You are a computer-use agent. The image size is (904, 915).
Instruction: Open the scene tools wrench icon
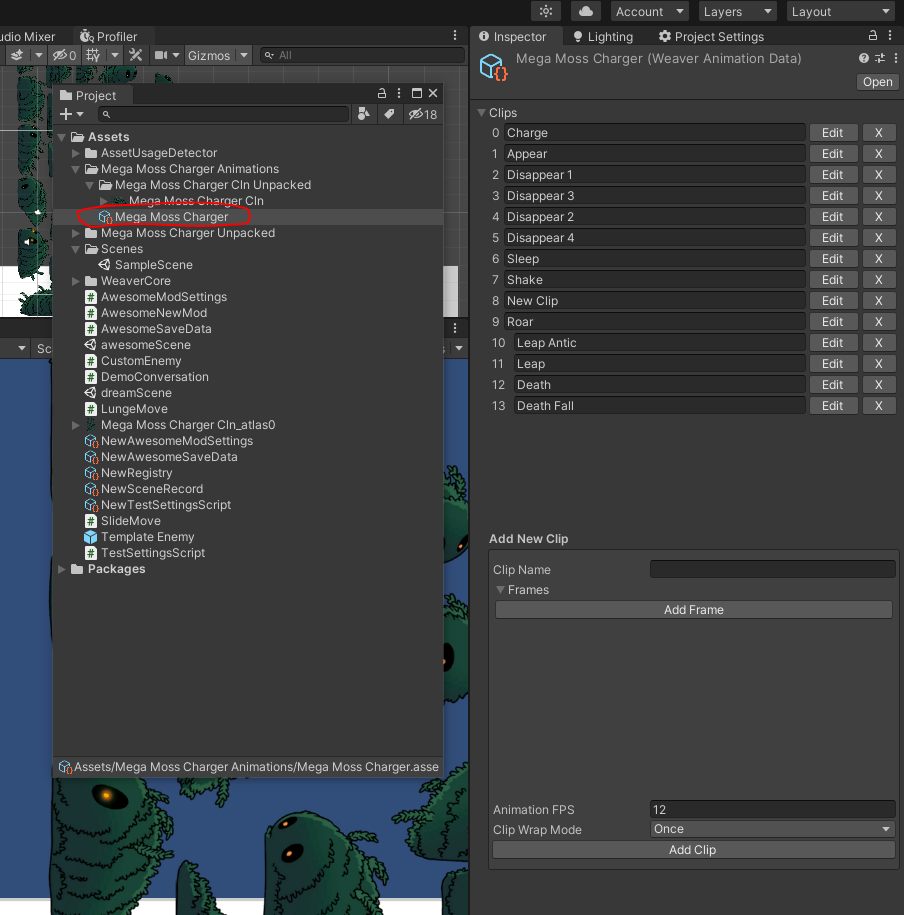click(136, 55)
